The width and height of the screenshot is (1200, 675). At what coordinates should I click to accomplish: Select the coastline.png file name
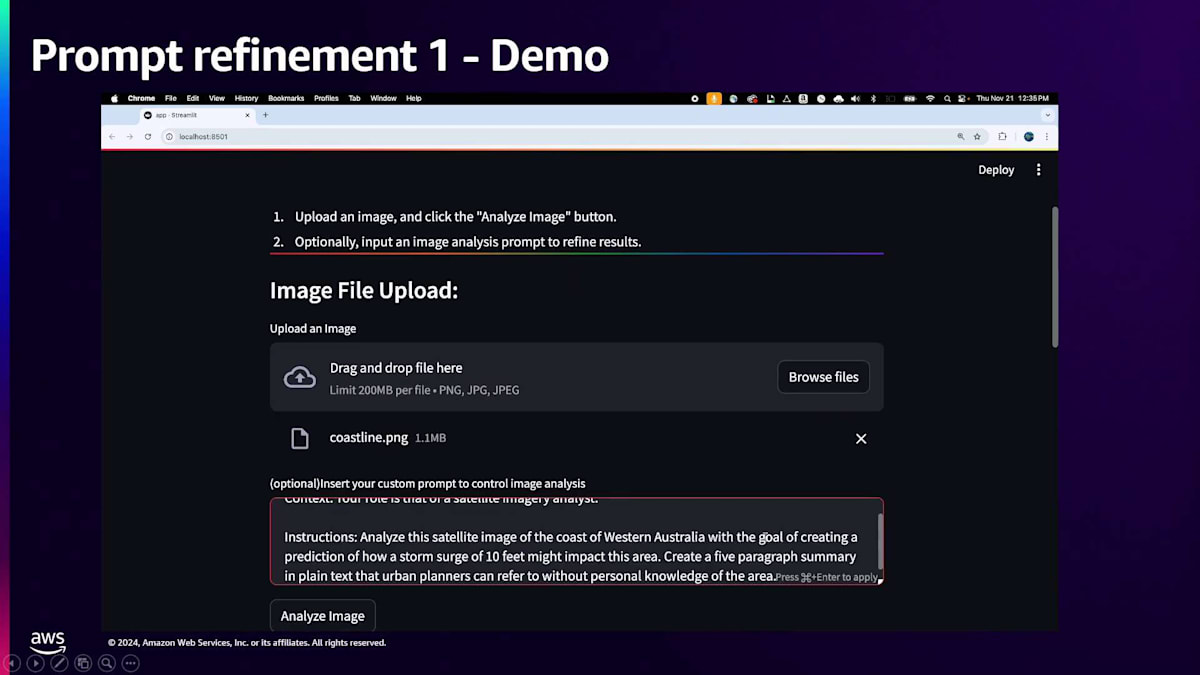pos(369,438)
